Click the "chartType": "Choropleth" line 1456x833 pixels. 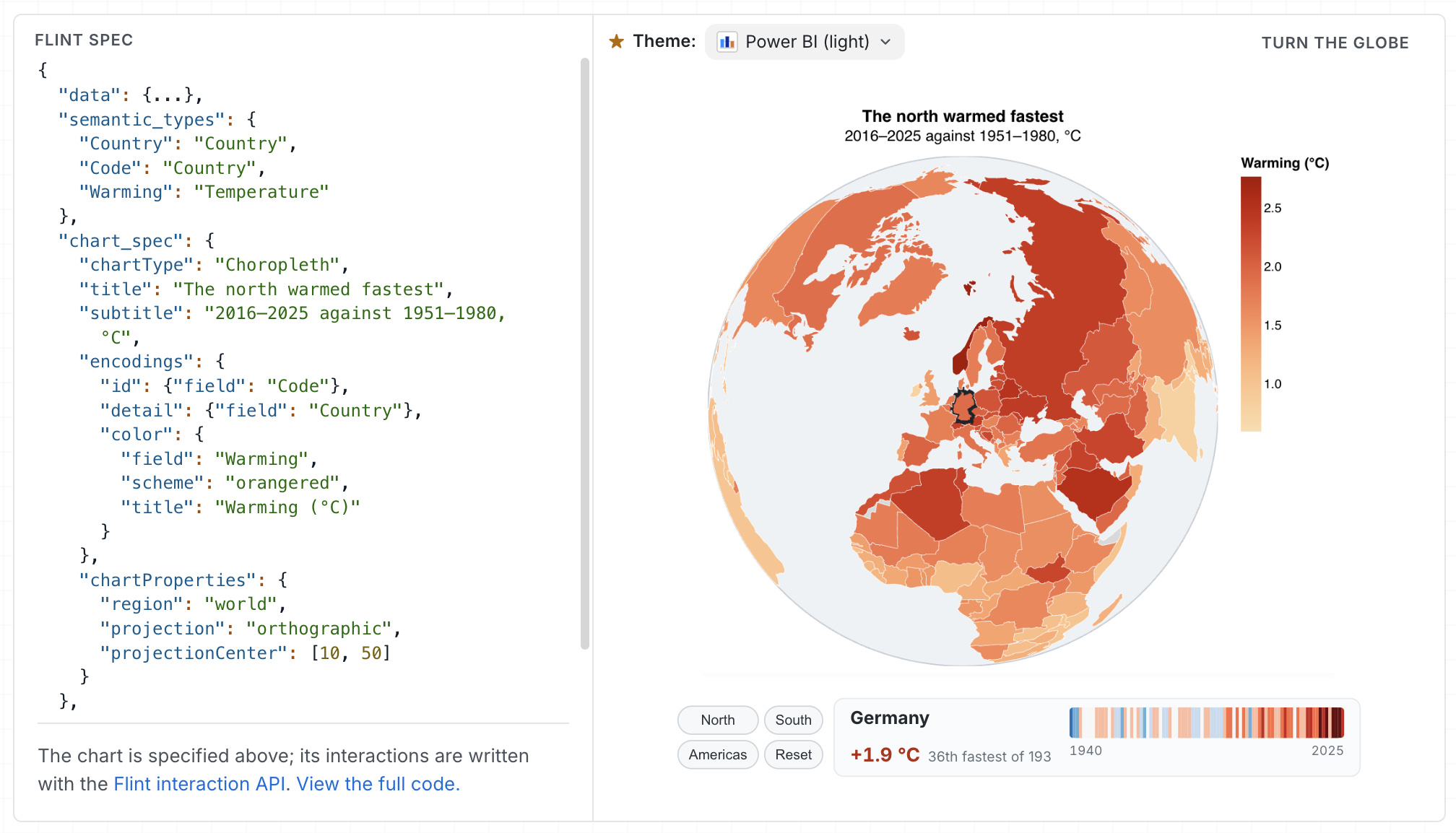pos(214,265)
